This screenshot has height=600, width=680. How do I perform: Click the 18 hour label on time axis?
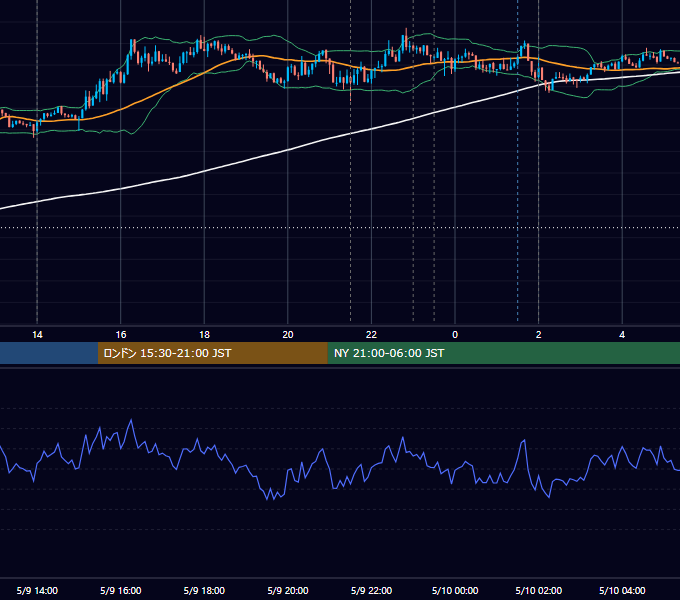204,335
